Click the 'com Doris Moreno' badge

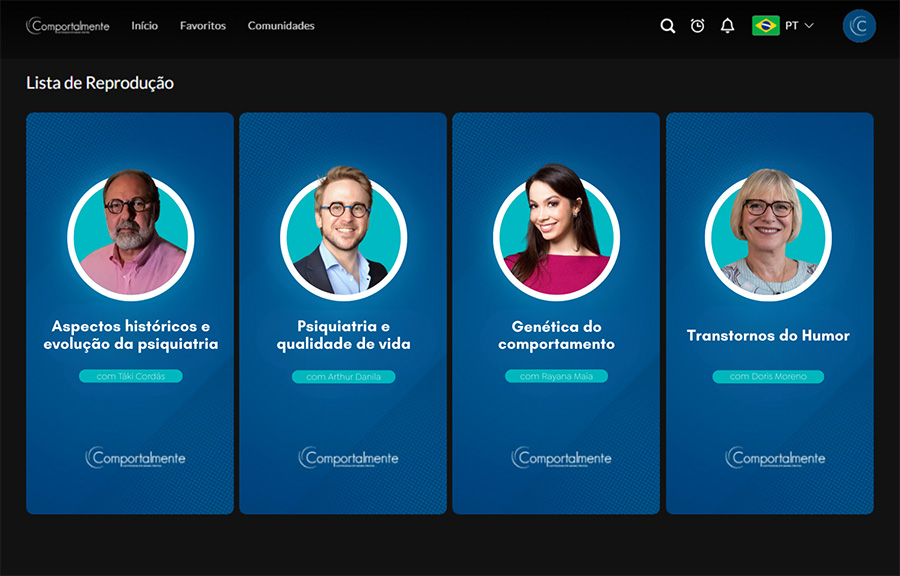coord(768,377)
